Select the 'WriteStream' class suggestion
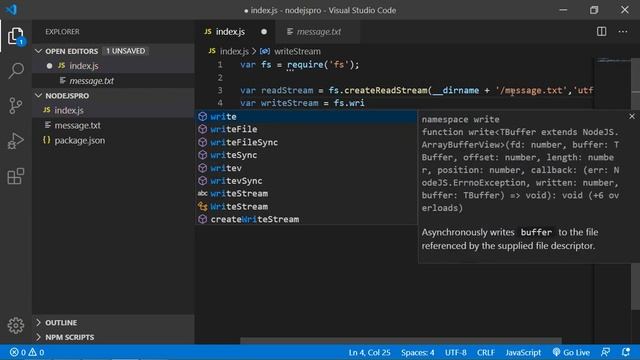The height and width of the screenshot is (360, 640). (306, 207)
